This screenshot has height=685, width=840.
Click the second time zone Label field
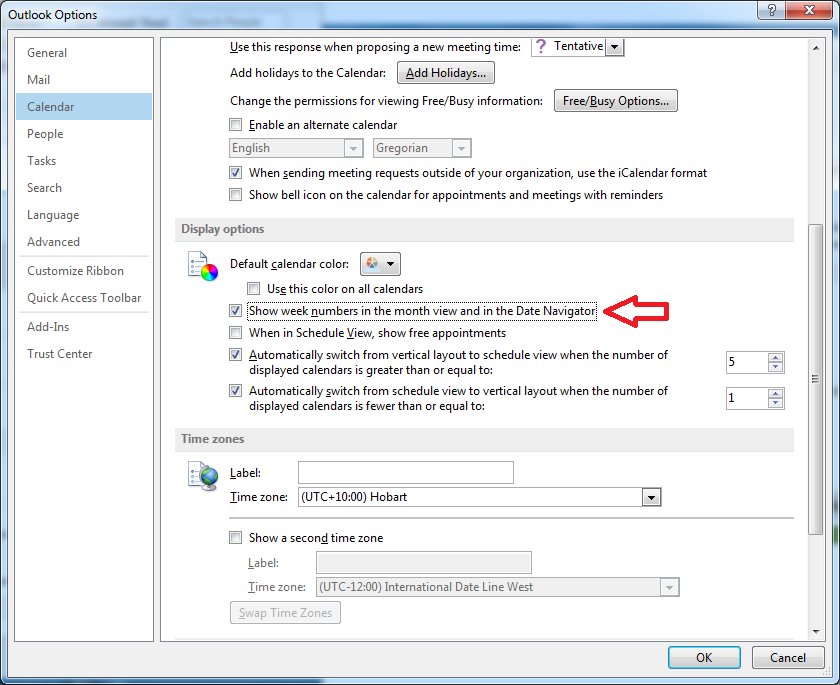[424, 562]
